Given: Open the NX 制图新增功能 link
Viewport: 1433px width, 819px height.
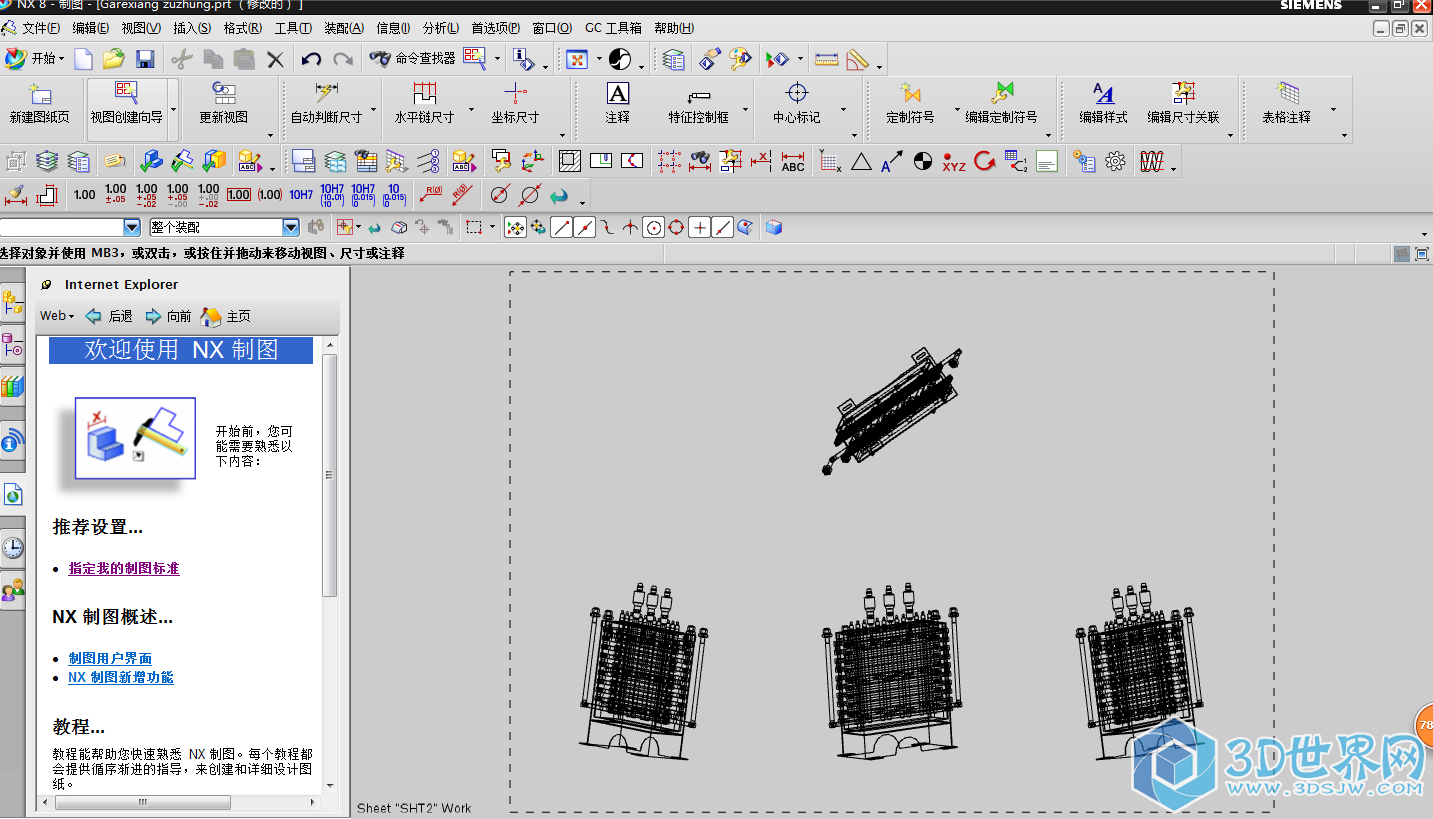Looking at the screenshot, I should [x=121, y=677].
